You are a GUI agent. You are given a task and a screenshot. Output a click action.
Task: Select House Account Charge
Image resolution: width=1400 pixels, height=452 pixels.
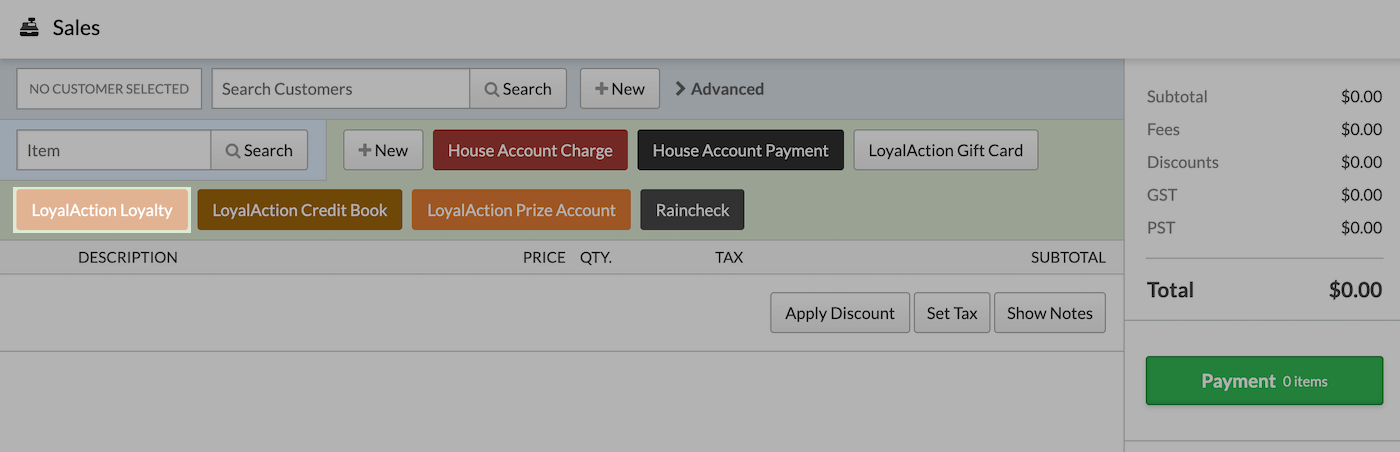click(530, 150)
